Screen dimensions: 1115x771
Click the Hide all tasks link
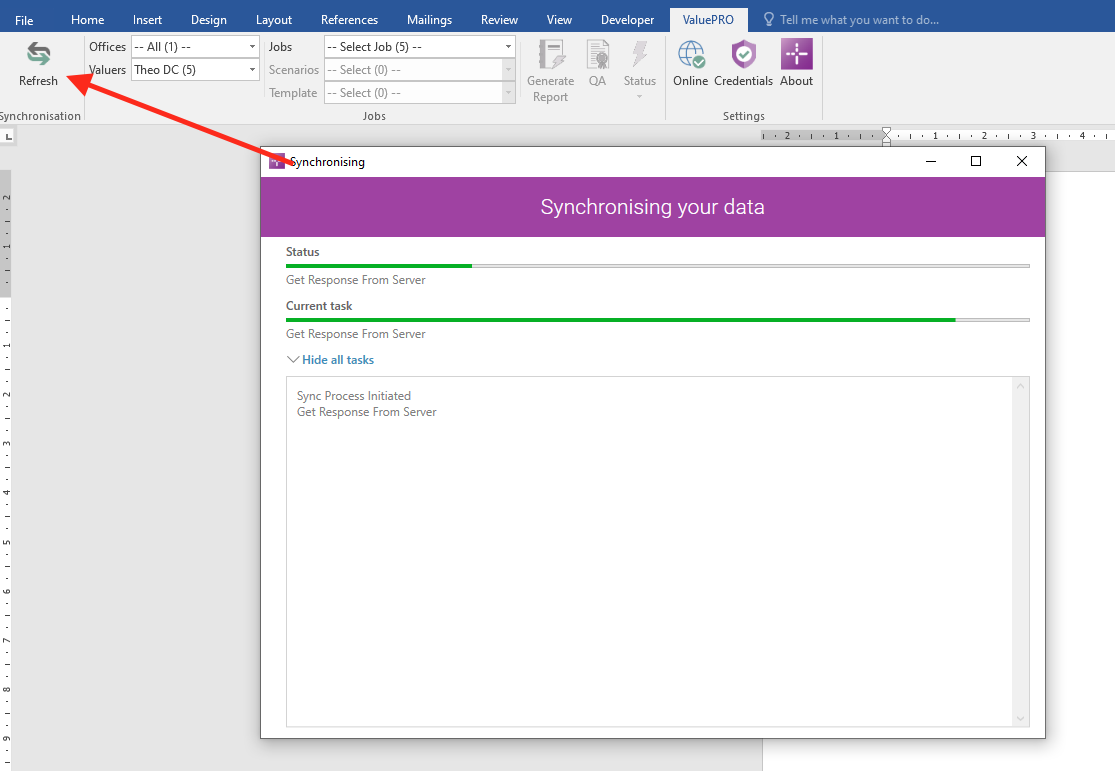[338, 360]
